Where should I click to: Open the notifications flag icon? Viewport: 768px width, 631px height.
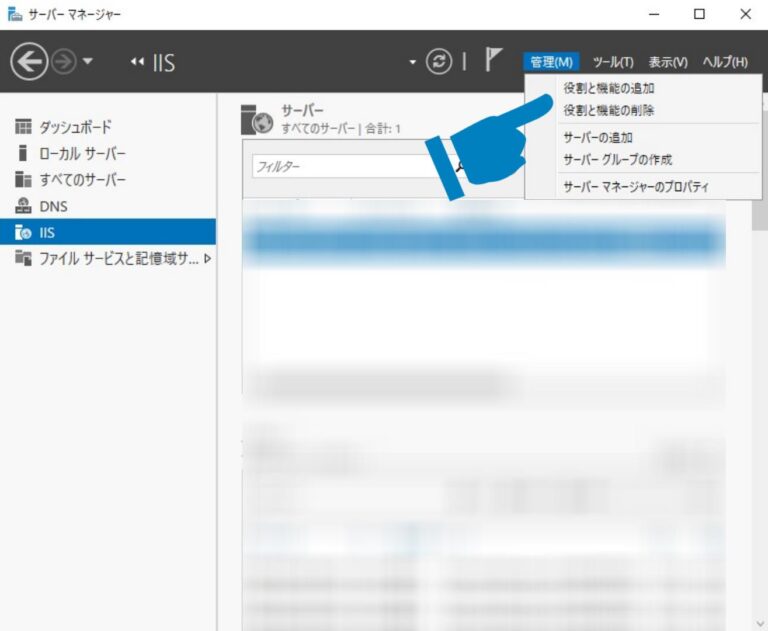(x=493, y=59)
